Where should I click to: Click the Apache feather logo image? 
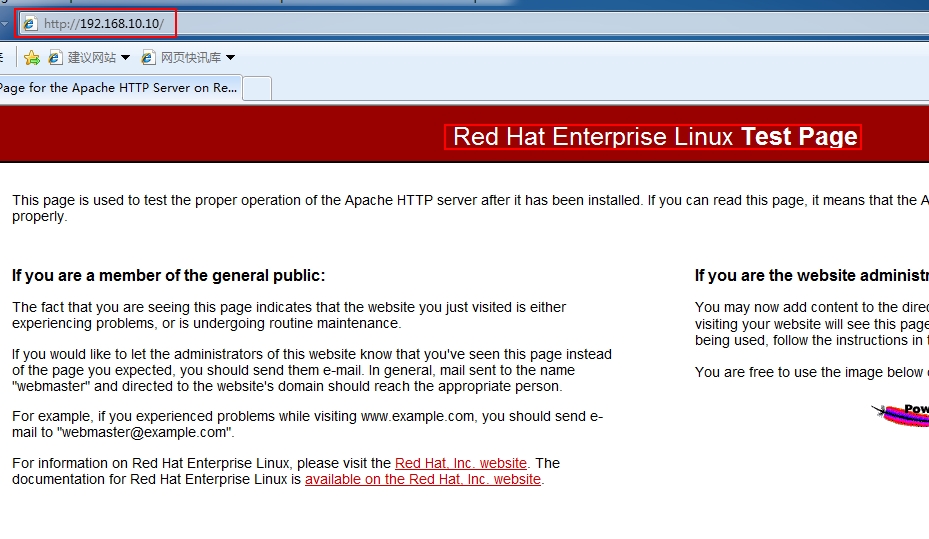pyautogui.click(x=902, y=414)
